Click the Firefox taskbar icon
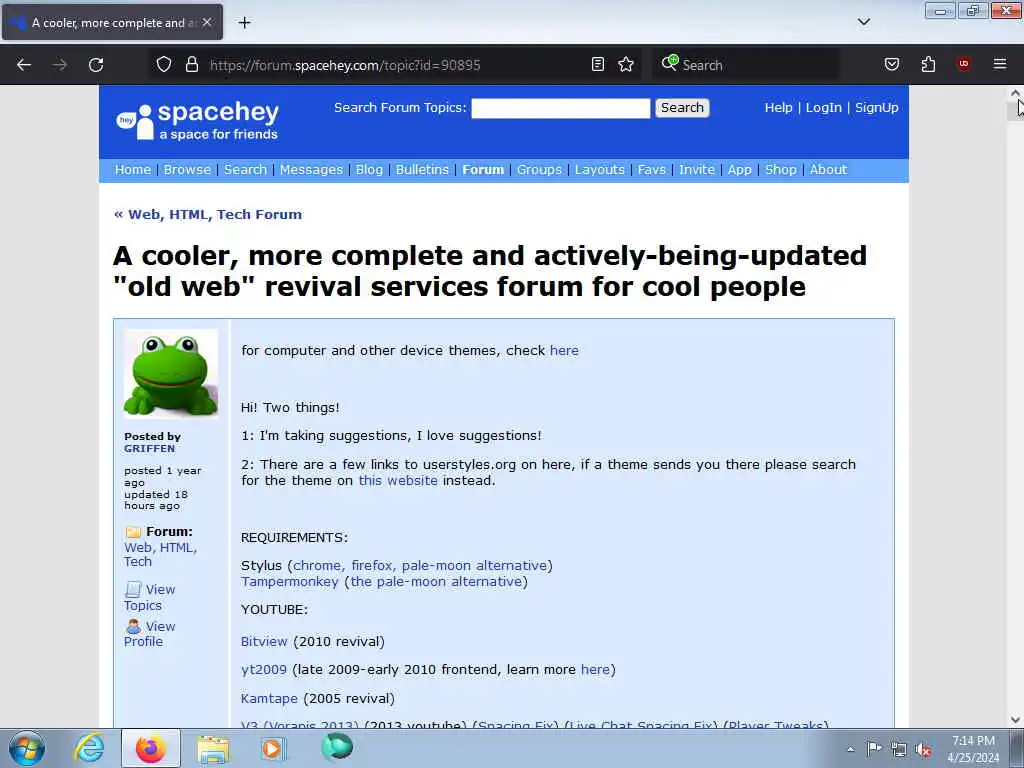 pyautogui.click(x=151, y=748)
